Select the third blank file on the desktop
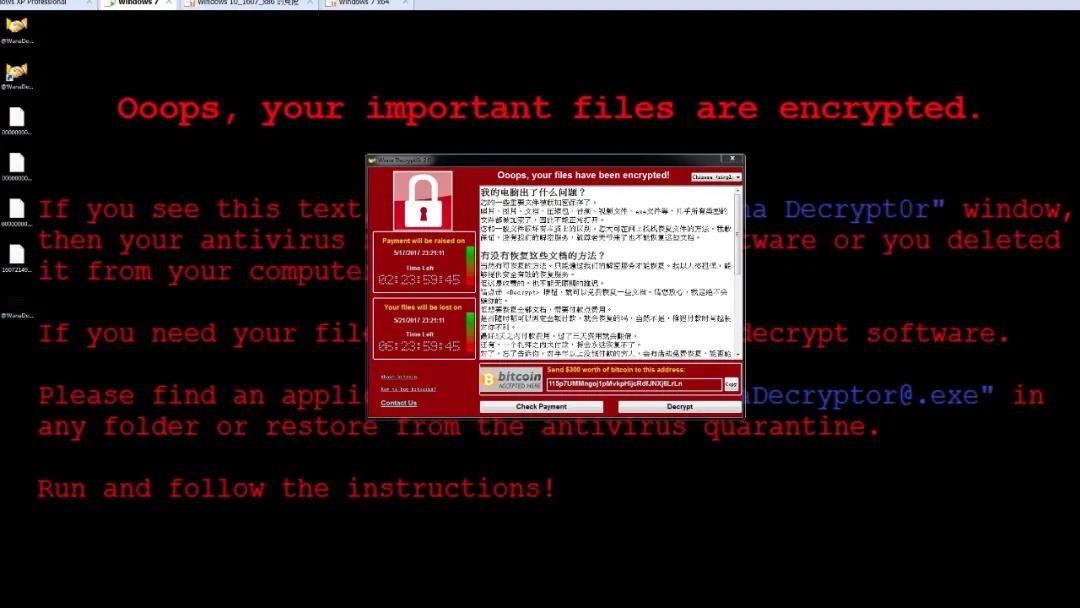1080x608 pixels. pyautogui.click(x=17, y=209)
